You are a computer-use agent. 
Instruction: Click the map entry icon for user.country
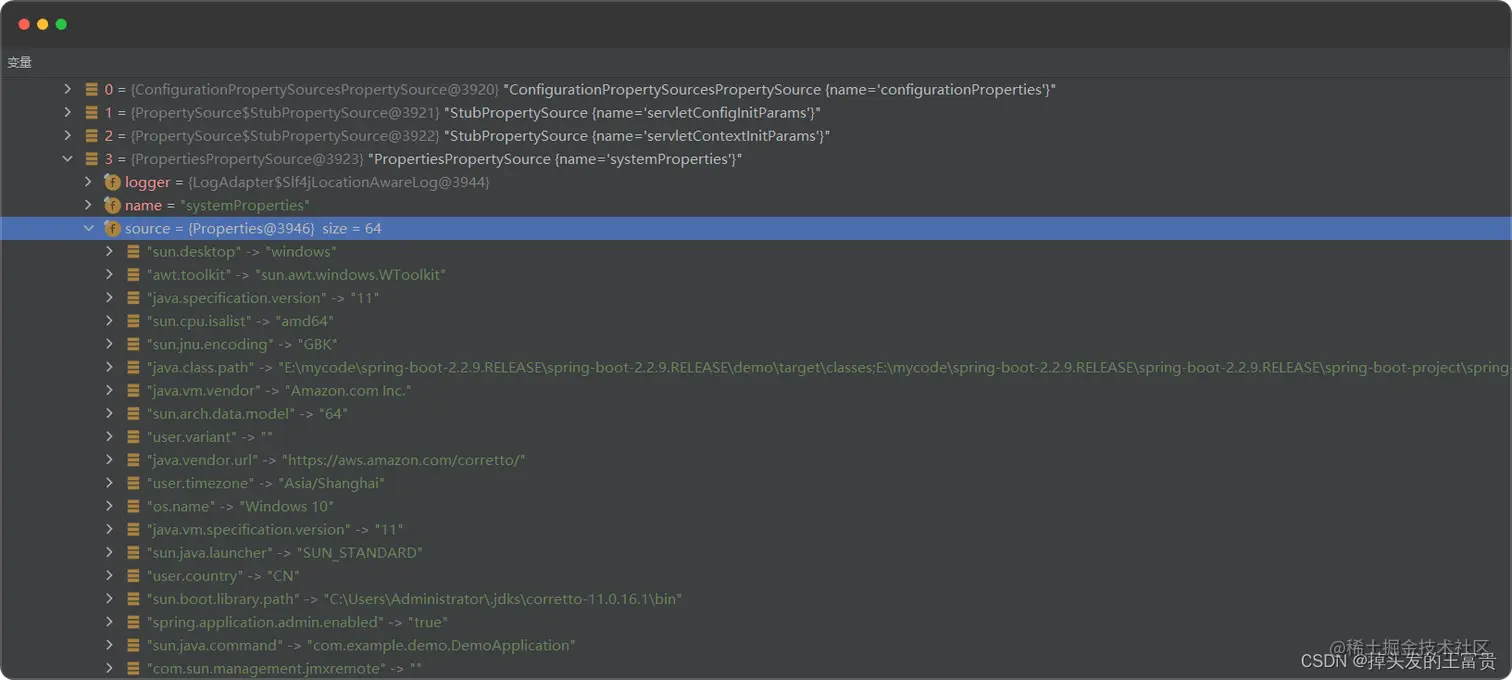(x=133, y=575)
